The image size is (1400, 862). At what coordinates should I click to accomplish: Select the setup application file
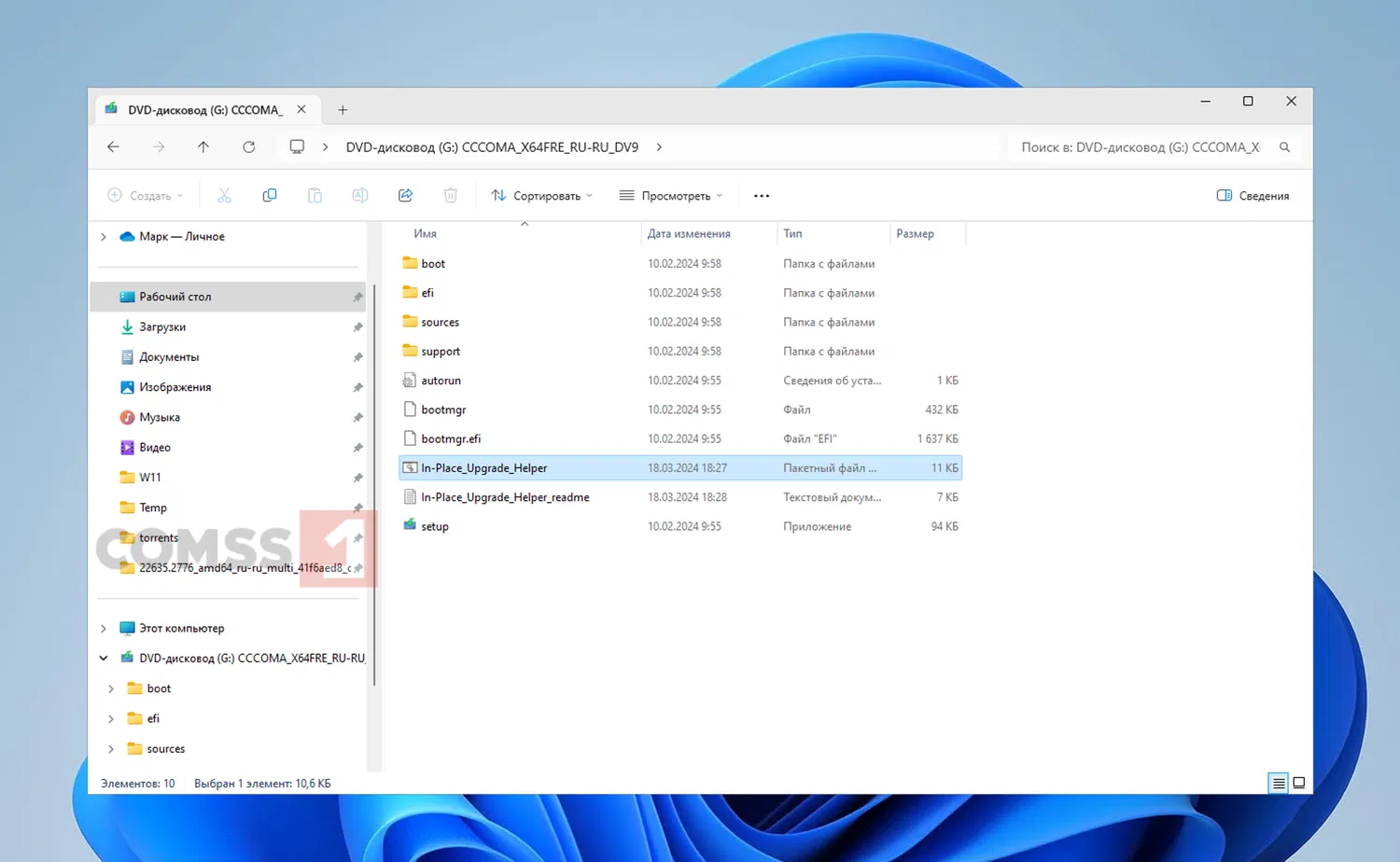click(x=680, y=526)
